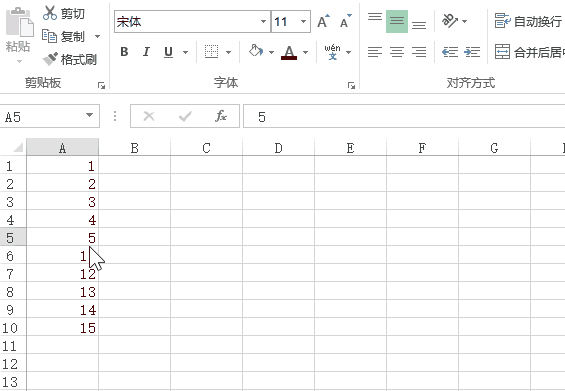Screen dimensions: 565x391
Task: Click cell A5 containing 5
Action: point(62,237)
